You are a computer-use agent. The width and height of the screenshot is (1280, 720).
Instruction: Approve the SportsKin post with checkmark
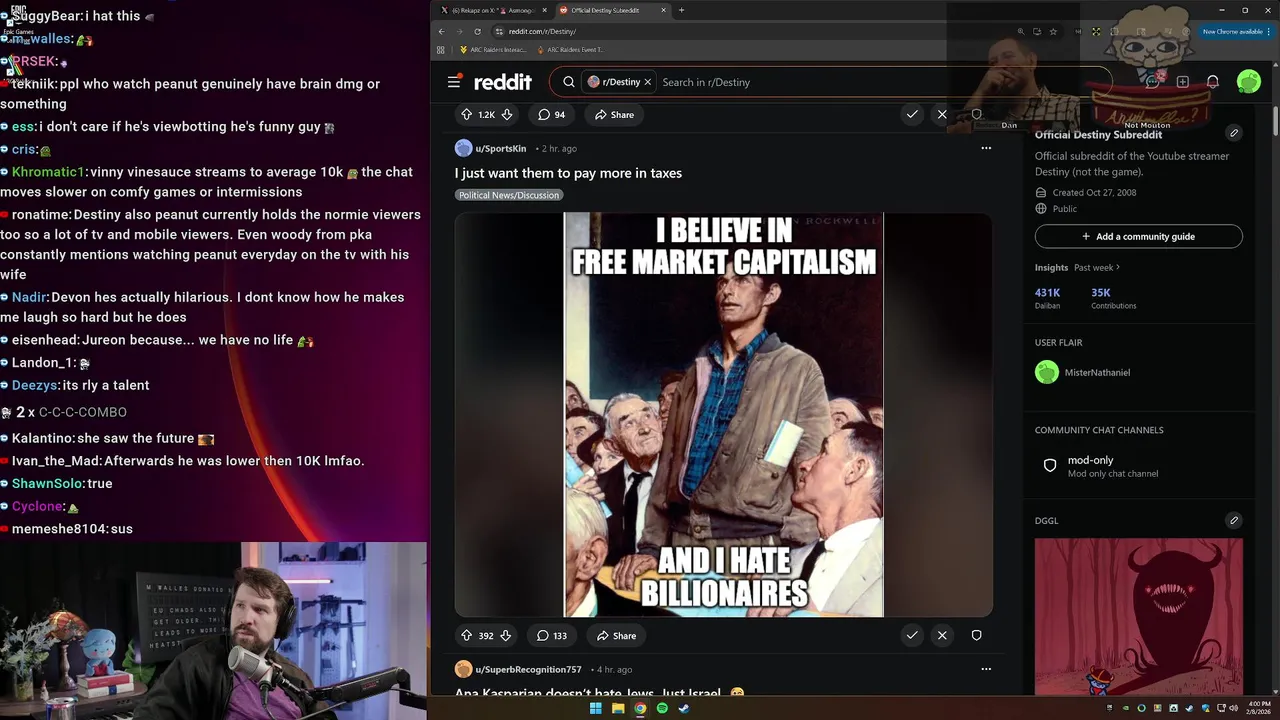(912, 635)
